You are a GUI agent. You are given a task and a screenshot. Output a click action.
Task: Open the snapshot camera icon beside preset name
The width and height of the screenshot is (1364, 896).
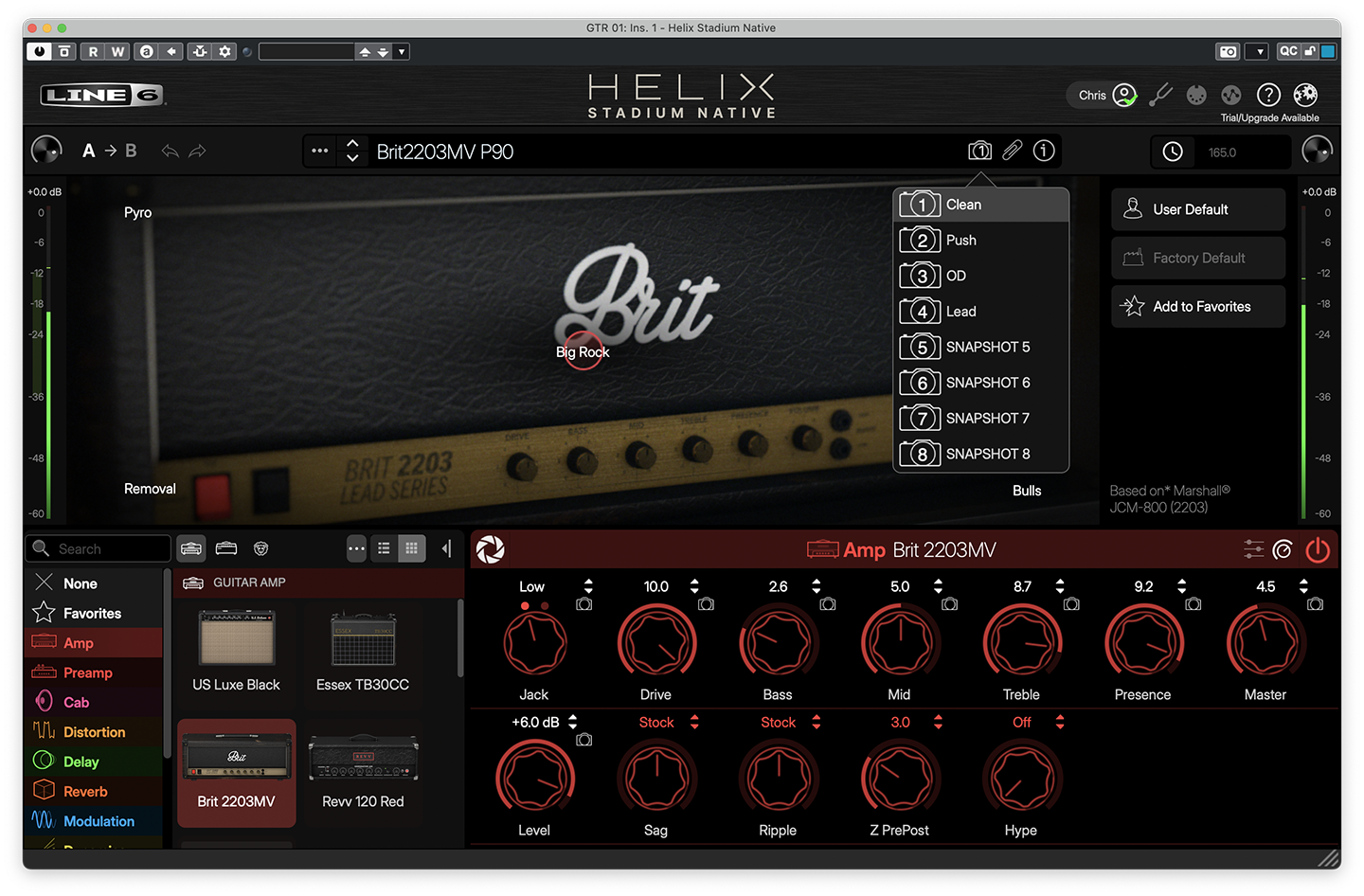[x=979, y=151]
